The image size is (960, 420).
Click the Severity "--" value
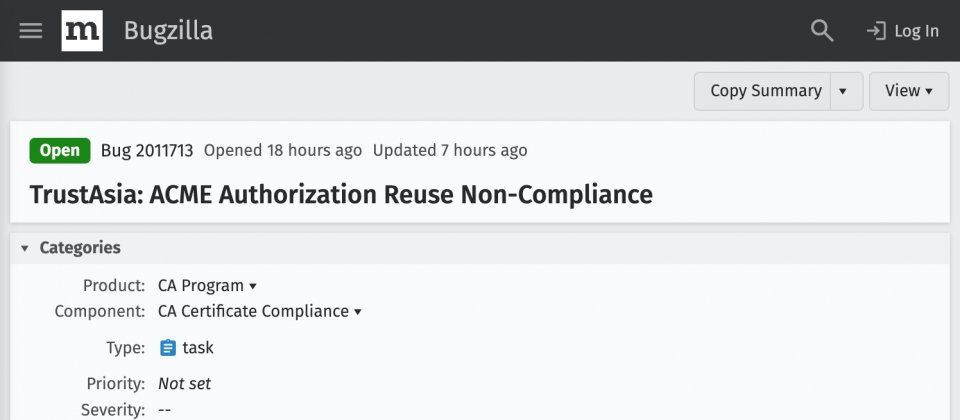pos(166,409)
